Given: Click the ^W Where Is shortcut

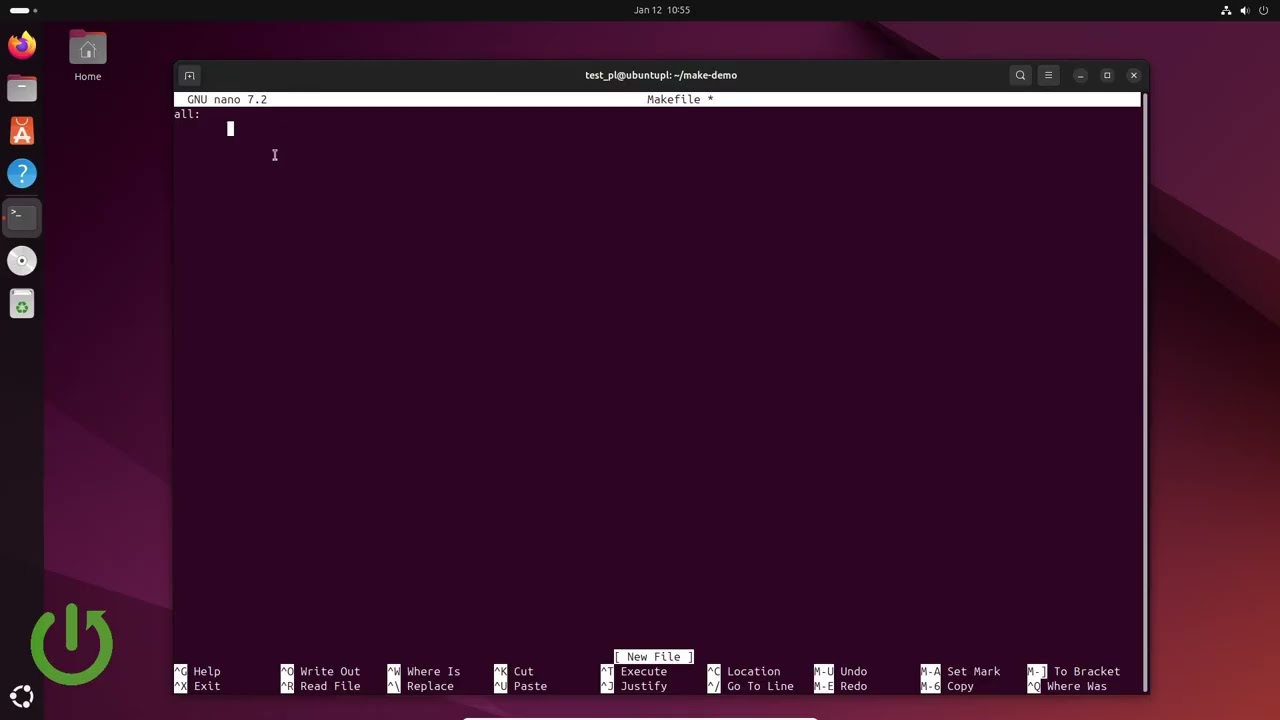Looking at the screenshot, I should pos(424,672).
